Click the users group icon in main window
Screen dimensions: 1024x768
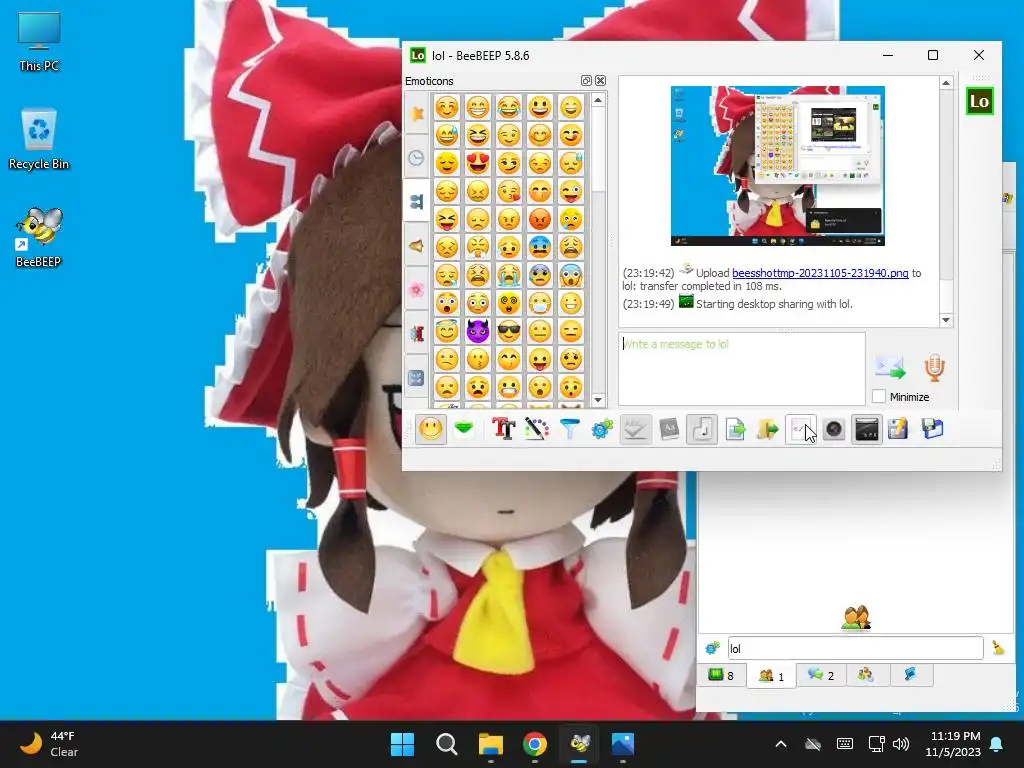(x=856, y=618)
